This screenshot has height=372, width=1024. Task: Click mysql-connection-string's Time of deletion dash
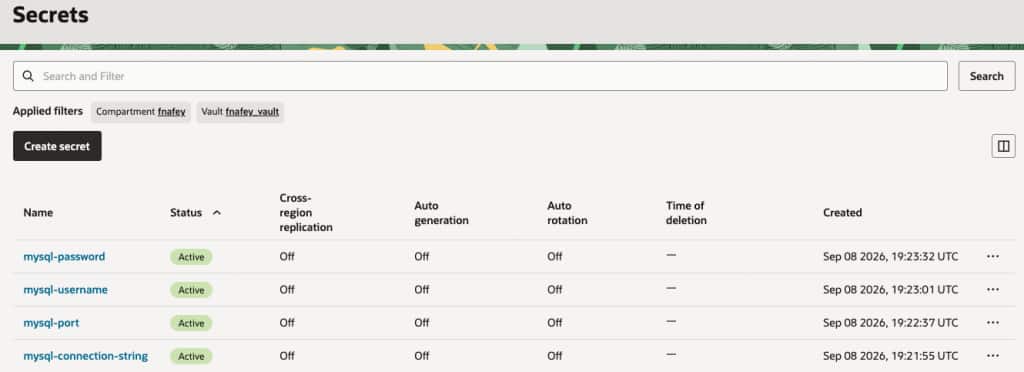[671, 354]
